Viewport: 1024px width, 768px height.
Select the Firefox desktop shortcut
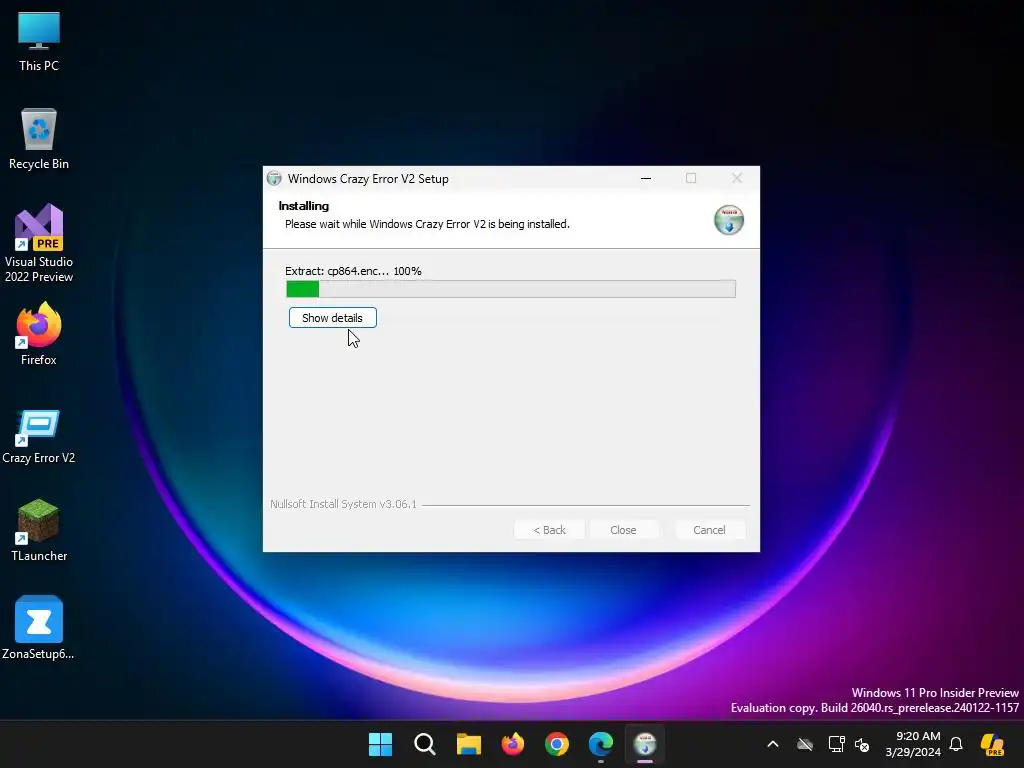tap(39, 334)
